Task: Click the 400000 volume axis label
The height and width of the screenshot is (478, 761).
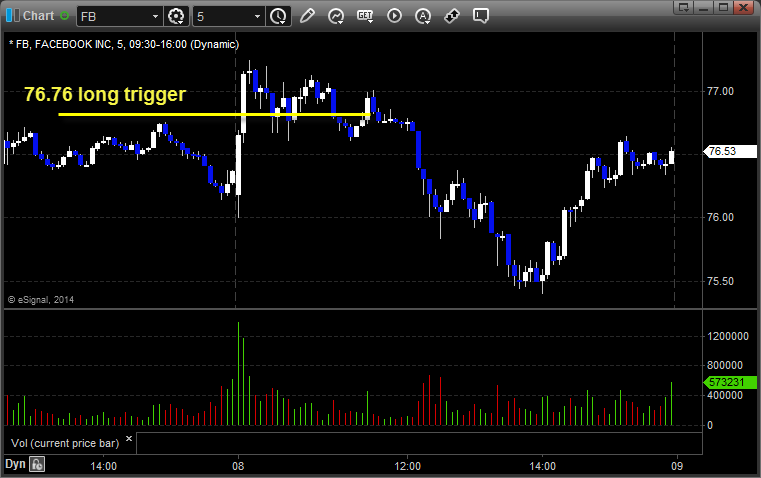Action: coord(725,396)
